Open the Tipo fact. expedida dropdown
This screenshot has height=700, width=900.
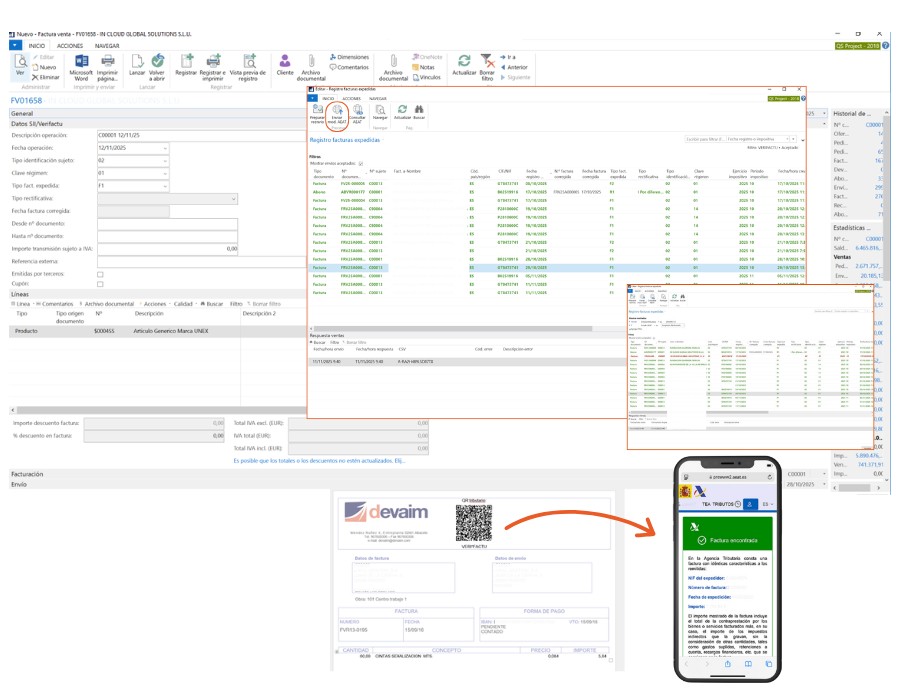pos(164,186)
